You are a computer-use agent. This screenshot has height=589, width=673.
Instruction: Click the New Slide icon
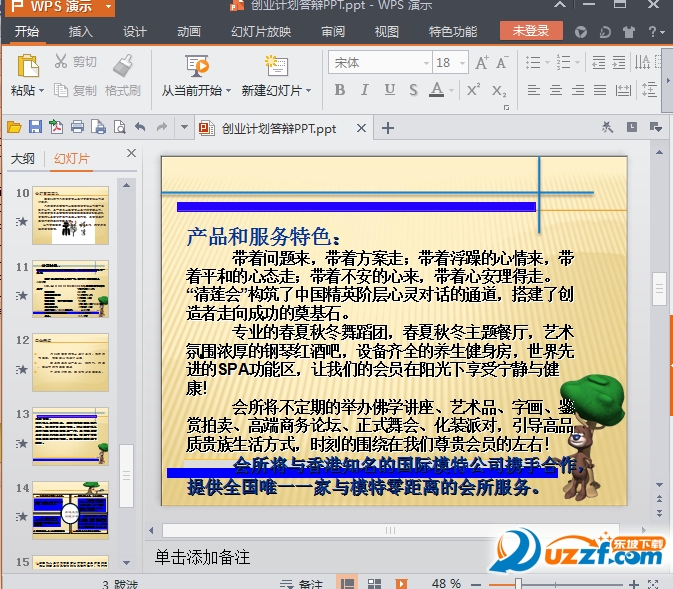tap(276, 66)
